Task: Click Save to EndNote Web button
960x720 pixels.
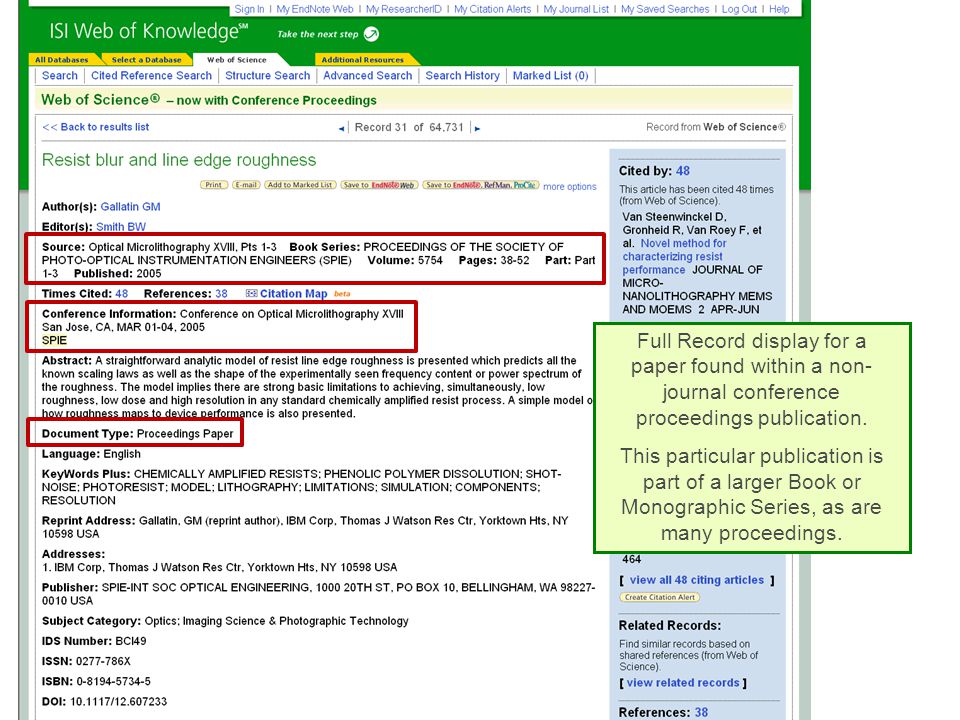Action: (x=379, y=185)
